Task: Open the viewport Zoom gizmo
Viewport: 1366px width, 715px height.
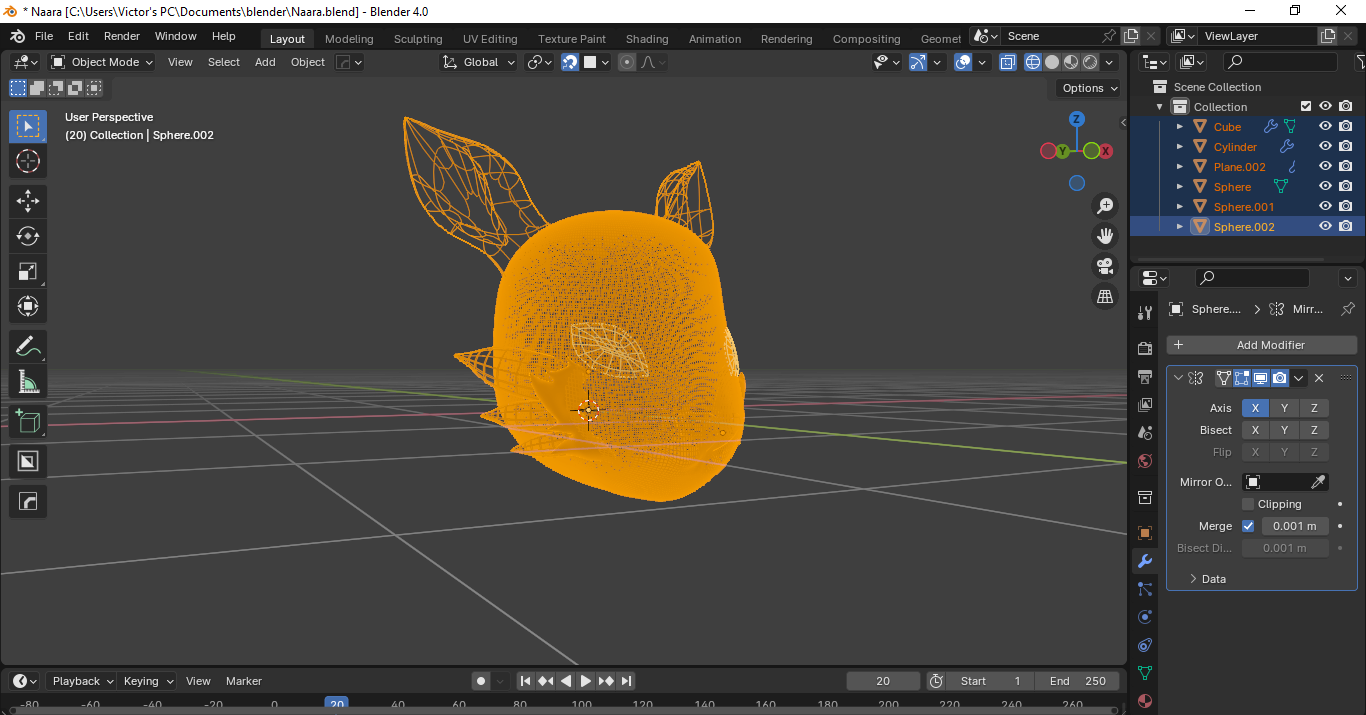Action: click(1105, 206)
